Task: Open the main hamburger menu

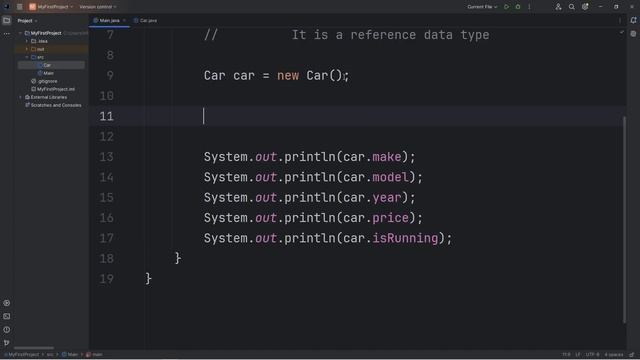Action: pos(20,7)
